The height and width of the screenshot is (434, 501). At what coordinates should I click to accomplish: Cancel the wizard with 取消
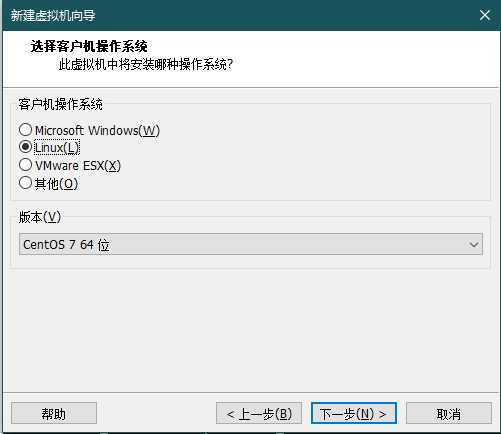click(x=449, y=413)
